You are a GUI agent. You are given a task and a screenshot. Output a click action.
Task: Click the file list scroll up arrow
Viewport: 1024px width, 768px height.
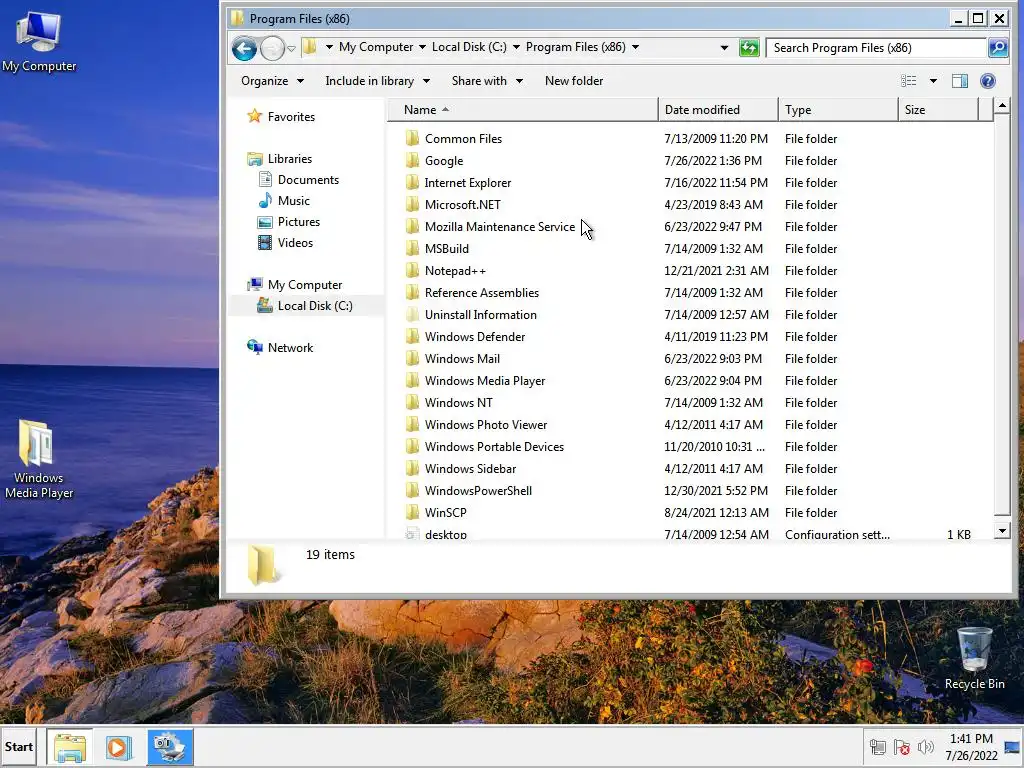pos(1002,105)
